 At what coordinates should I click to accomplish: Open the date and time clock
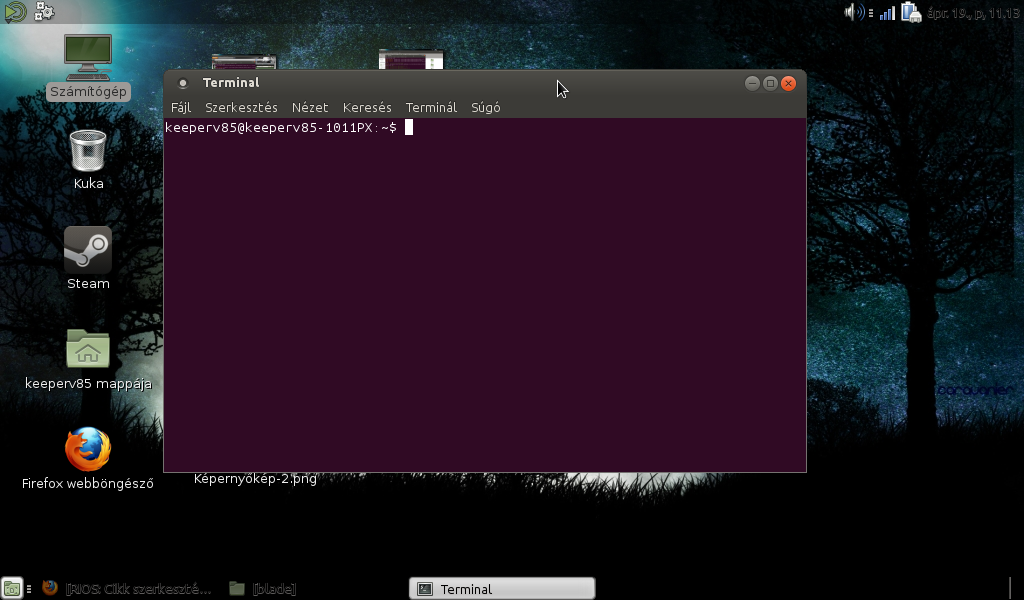(x=973, y=13)
